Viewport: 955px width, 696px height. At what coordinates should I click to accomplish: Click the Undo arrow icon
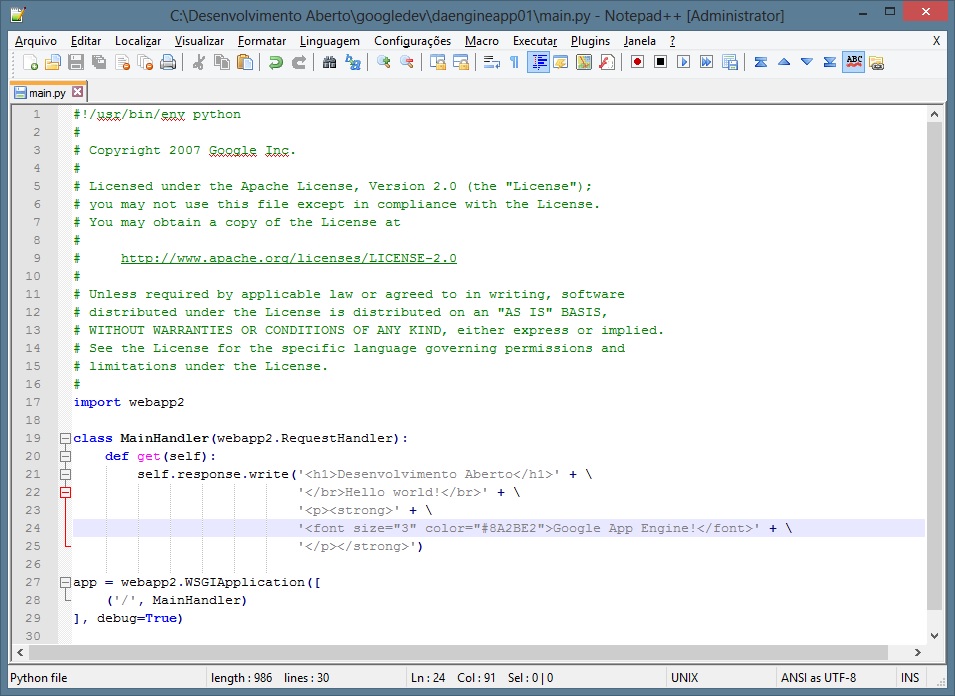pyautogui.click(x=275, y=62)
